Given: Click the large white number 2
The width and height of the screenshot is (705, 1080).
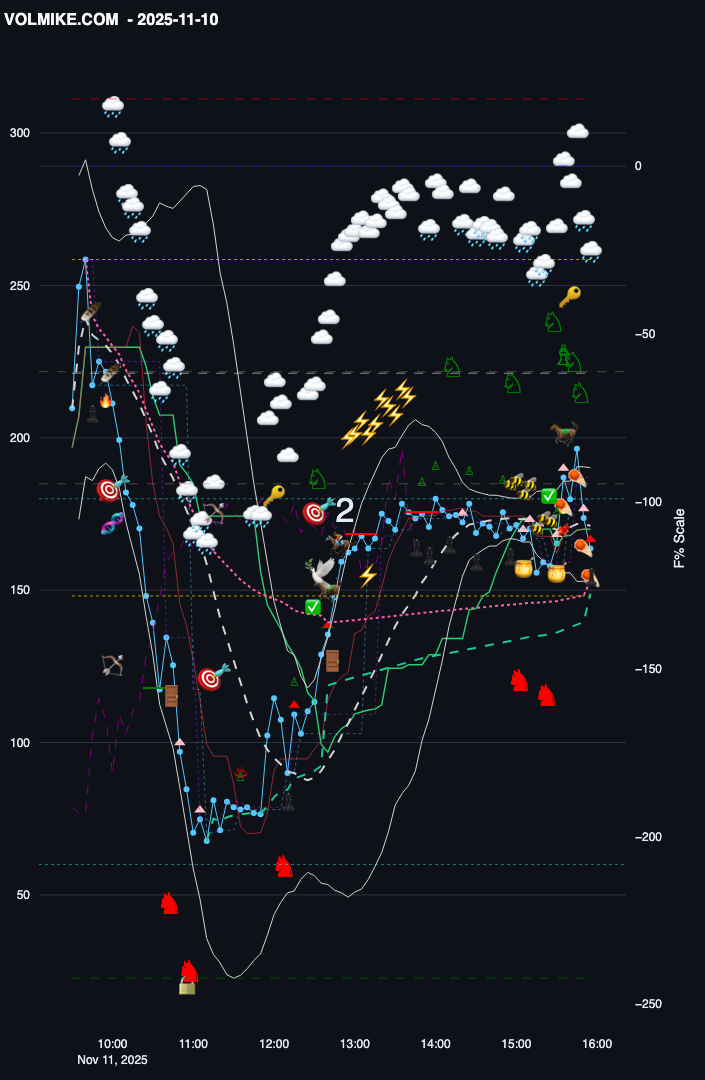Looking at the screenshot, I should coord(344,511).
